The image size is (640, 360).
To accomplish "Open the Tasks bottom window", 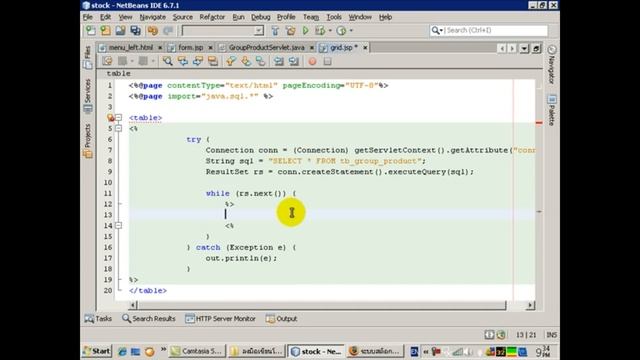I will point(98,319).
